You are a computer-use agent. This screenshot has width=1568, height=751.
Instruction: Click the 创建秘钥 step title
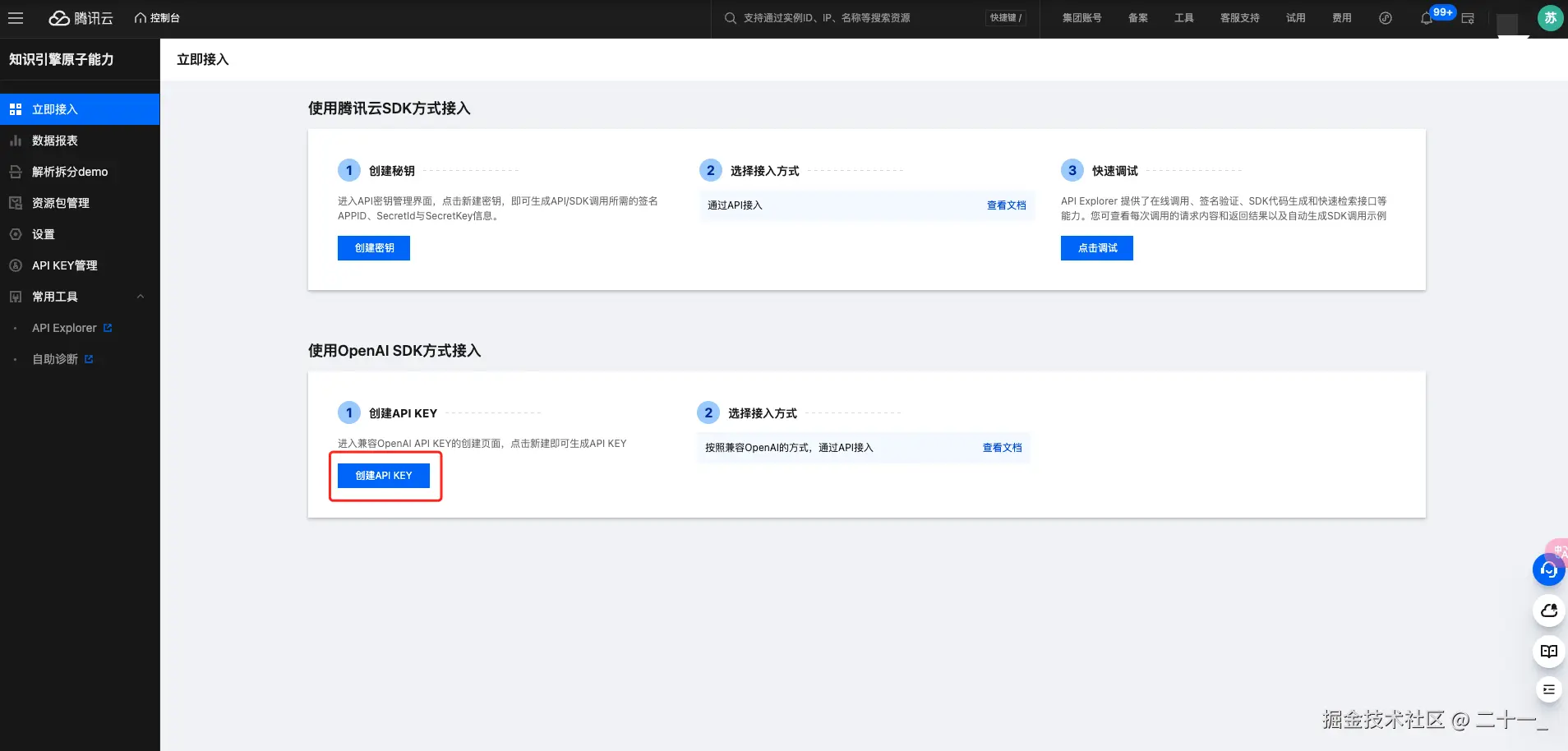click(x=392, y=171)
